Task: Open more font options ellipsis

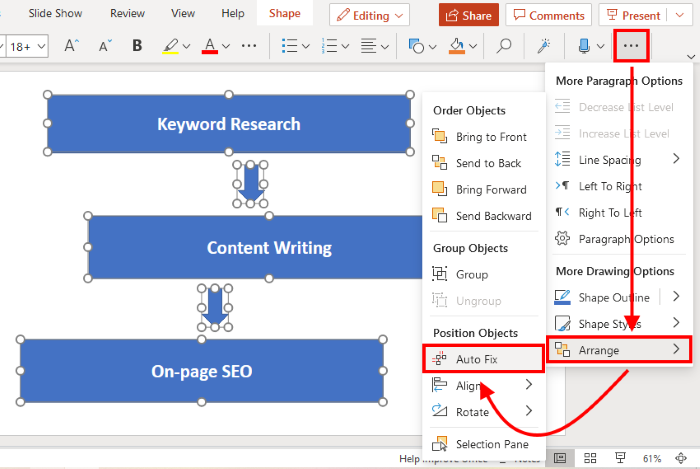Action: (x=249, y=46)
